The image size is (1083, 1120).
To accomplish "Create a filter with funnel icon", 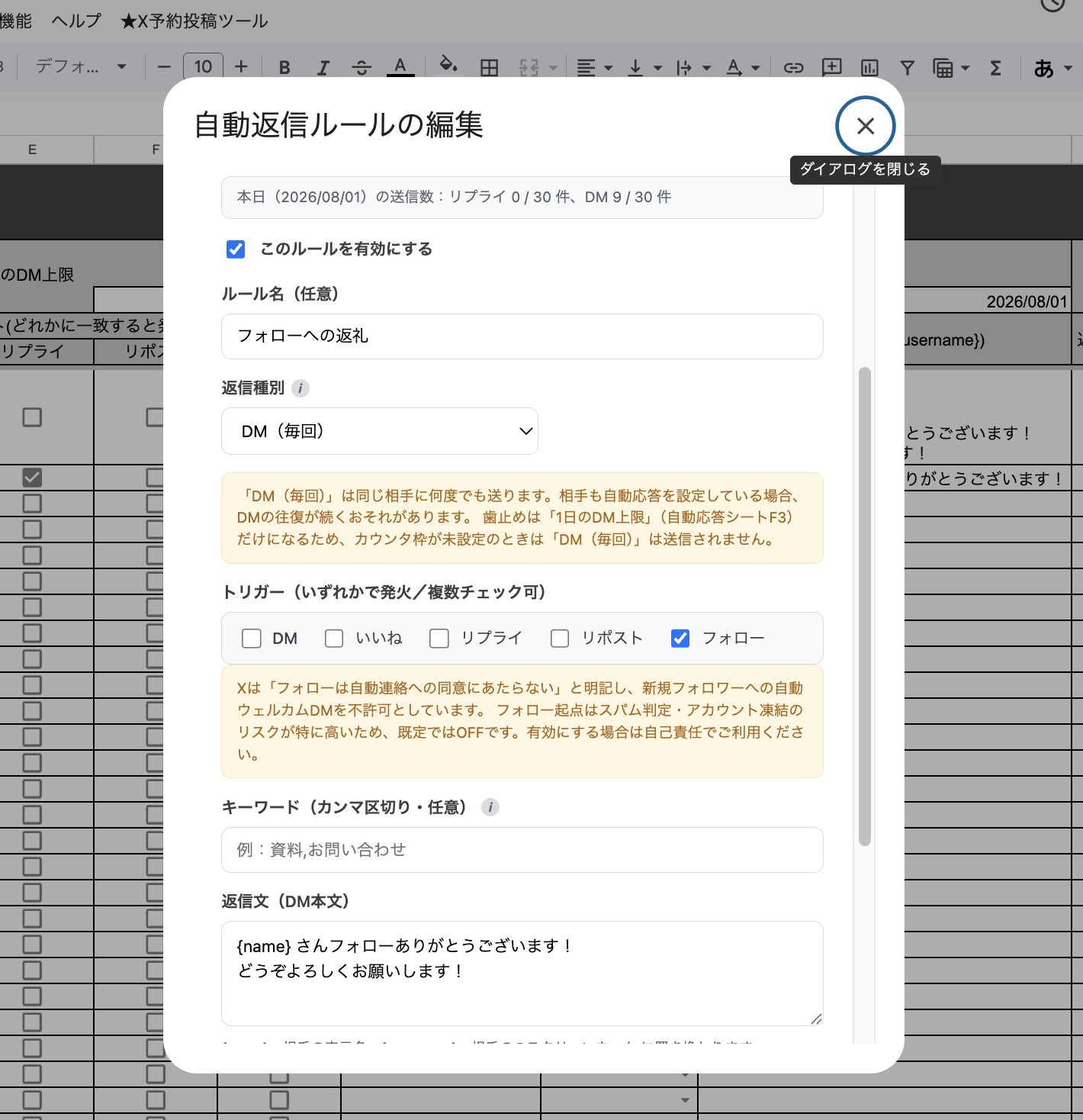I will [x=908, y=68].
